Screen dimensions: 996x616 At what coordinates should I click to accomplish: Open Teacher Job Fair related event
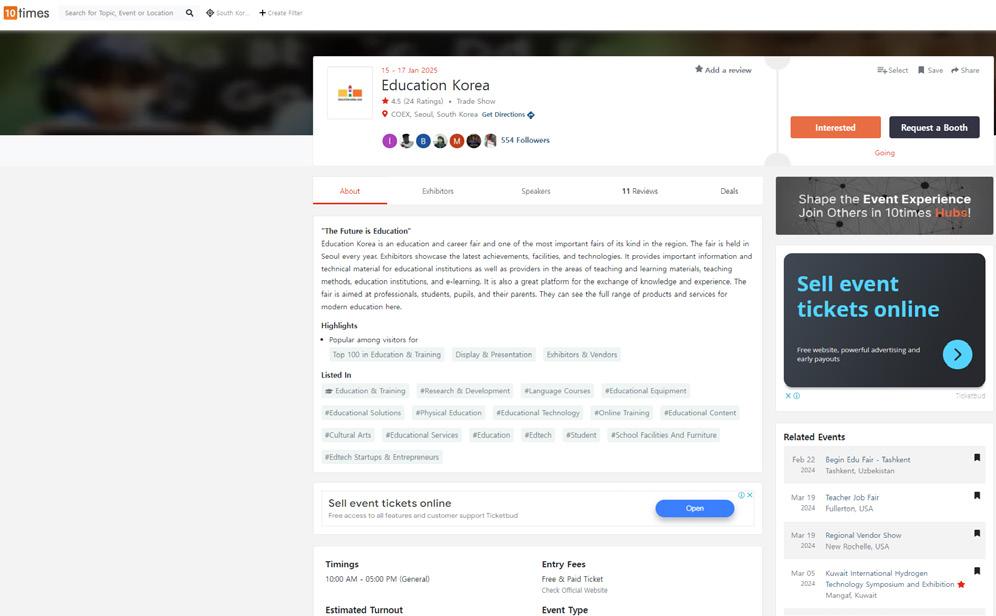[x=852, y=498]
